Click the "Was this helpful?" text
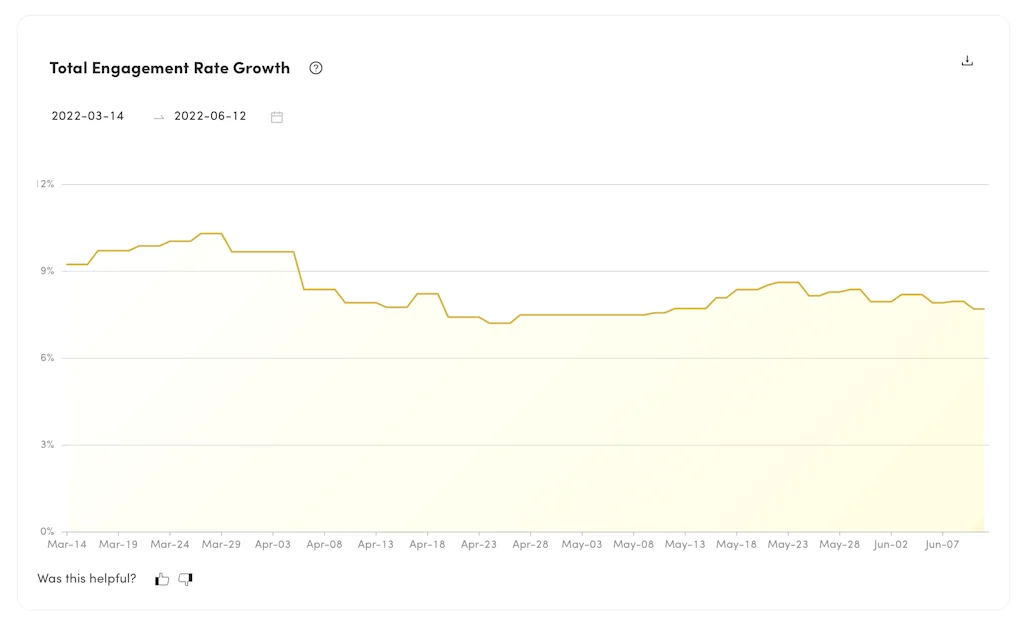Viewport: 1024px width, 631px height. (x=87, y=579)
